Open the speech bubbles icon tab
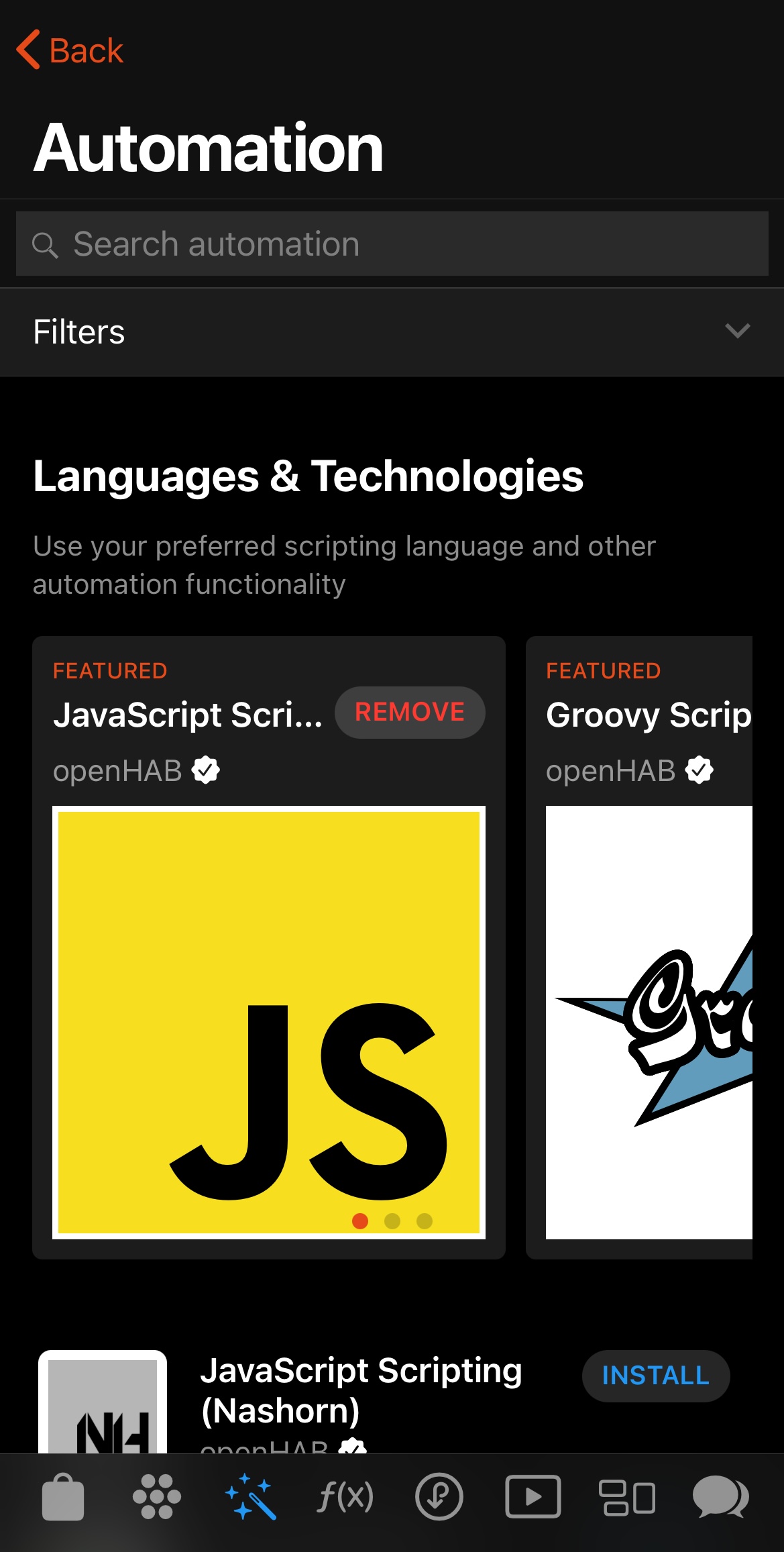This screenshot has height=1552, width=784. pos(720,1497)
